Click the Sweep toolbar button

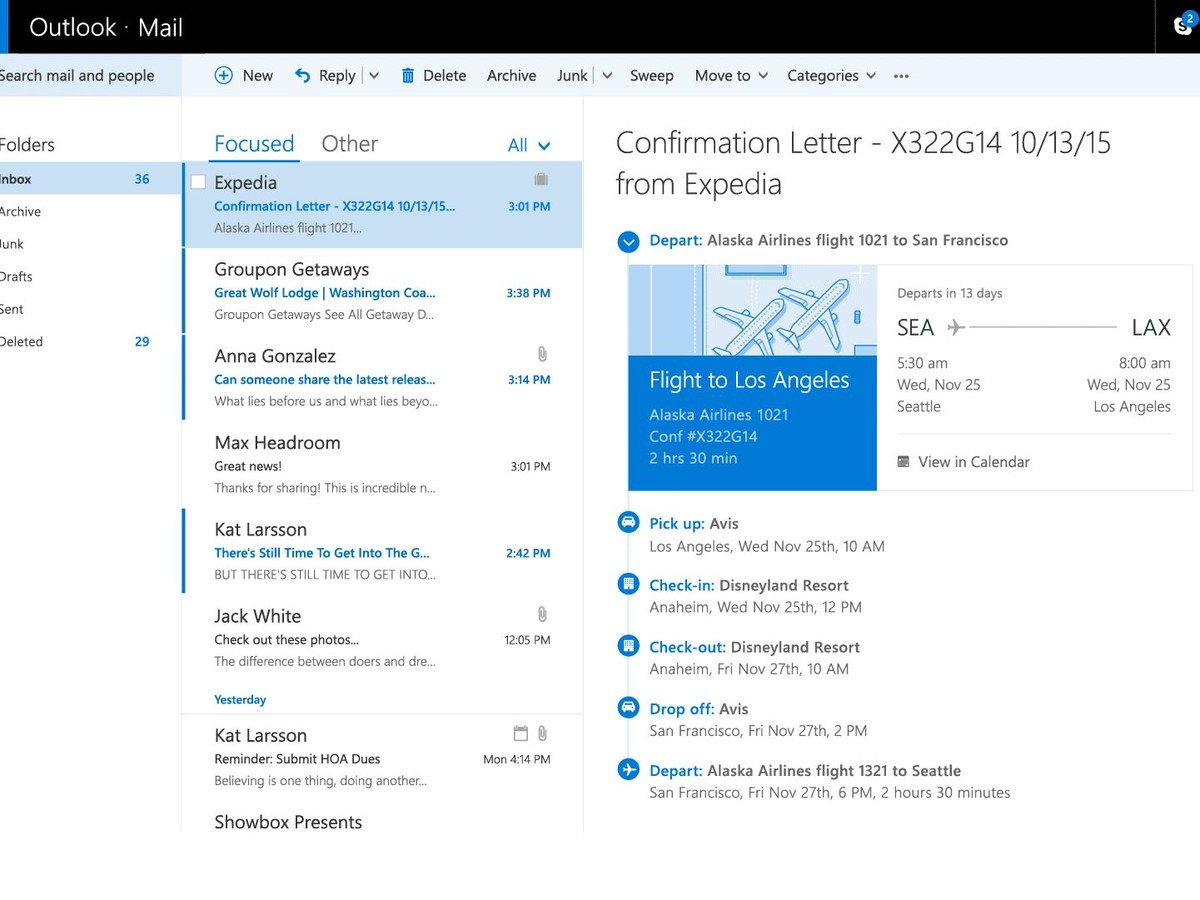click(652, 76)
